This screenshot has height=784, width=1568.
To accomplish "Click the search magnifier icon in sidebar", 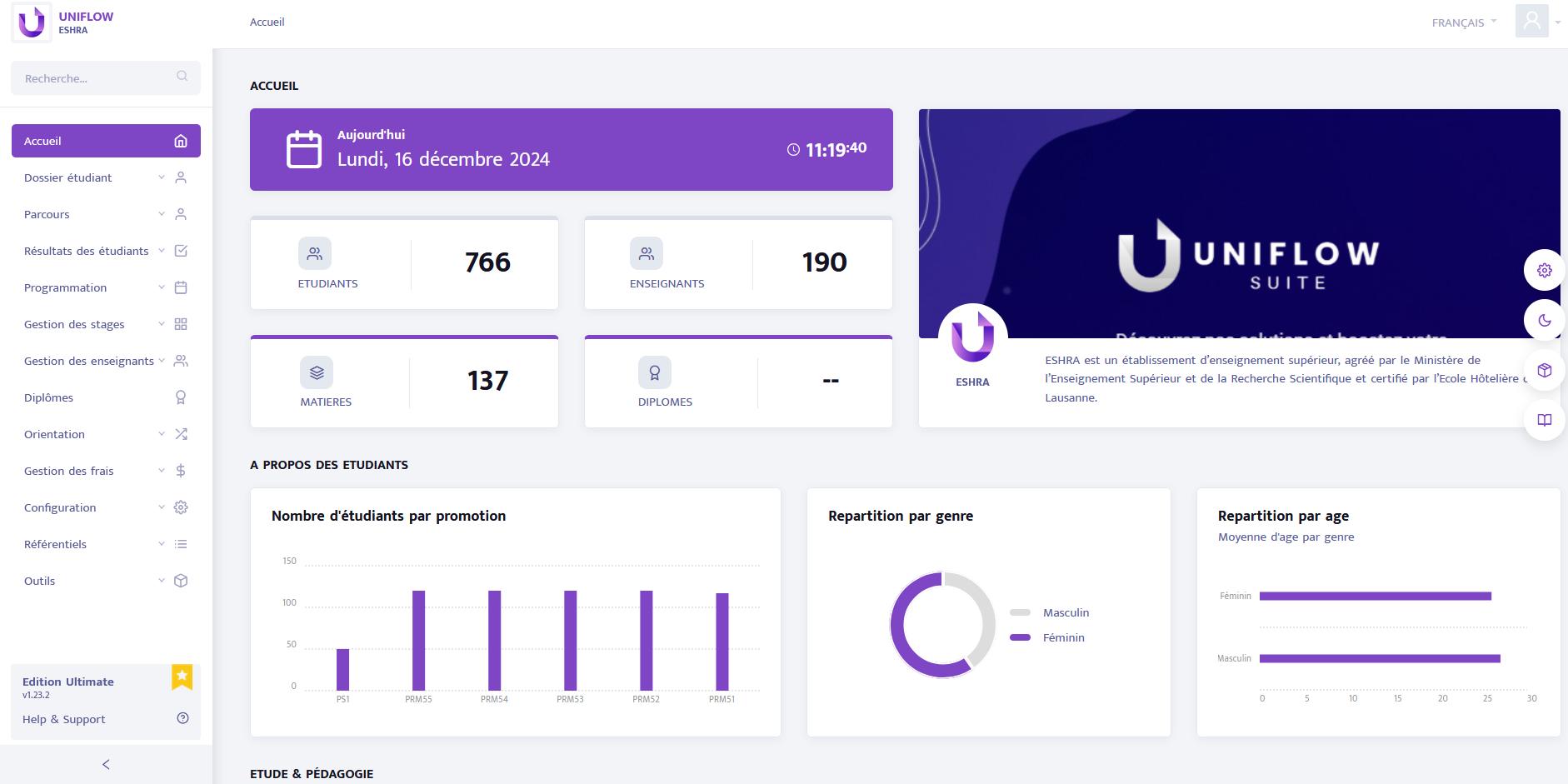I will (182, 77).
